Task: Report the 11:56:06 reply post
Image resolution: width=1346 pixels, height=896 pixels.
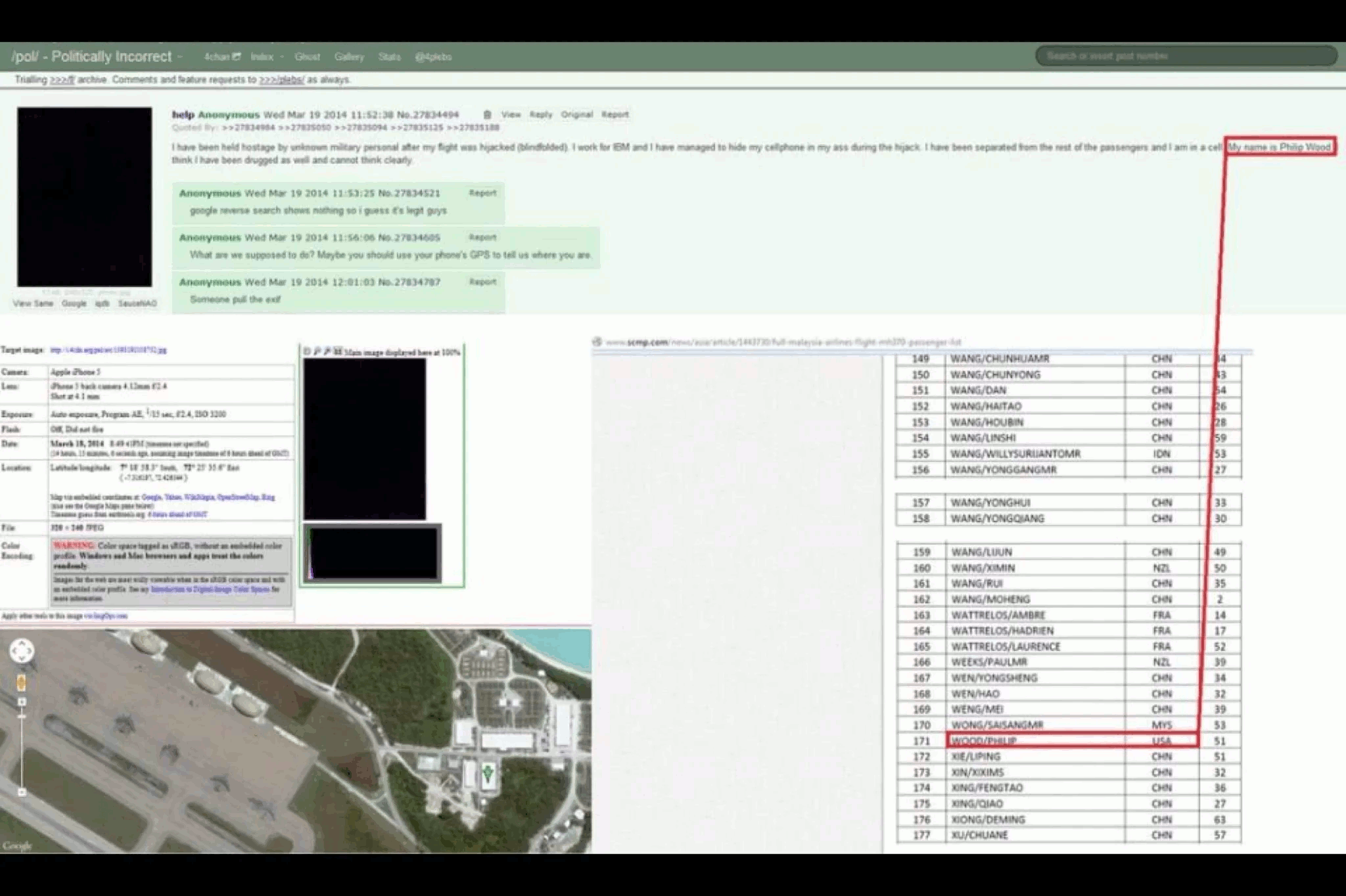Action: [x=482, y=237]
